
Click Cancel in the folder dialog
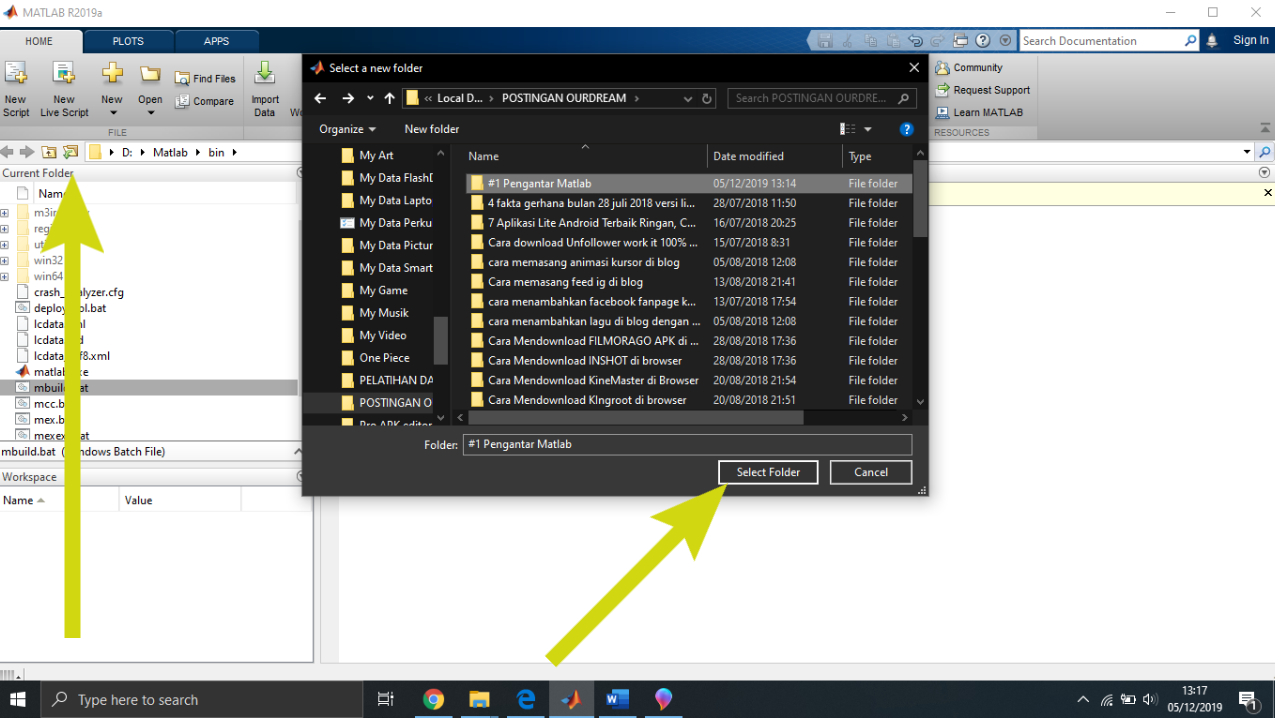tap(871, 472)
